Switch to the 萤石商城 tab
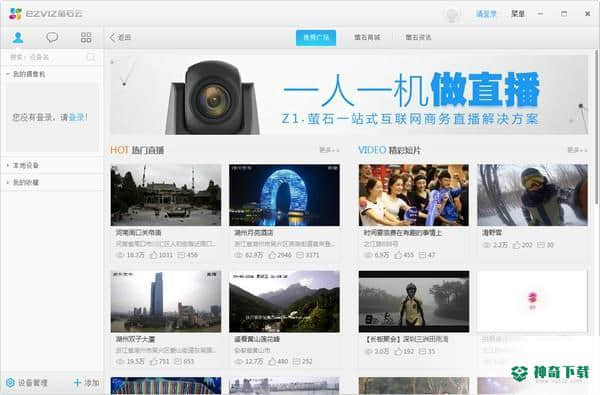The width and height of the screenshot is (600, 395). pos(367,38)
